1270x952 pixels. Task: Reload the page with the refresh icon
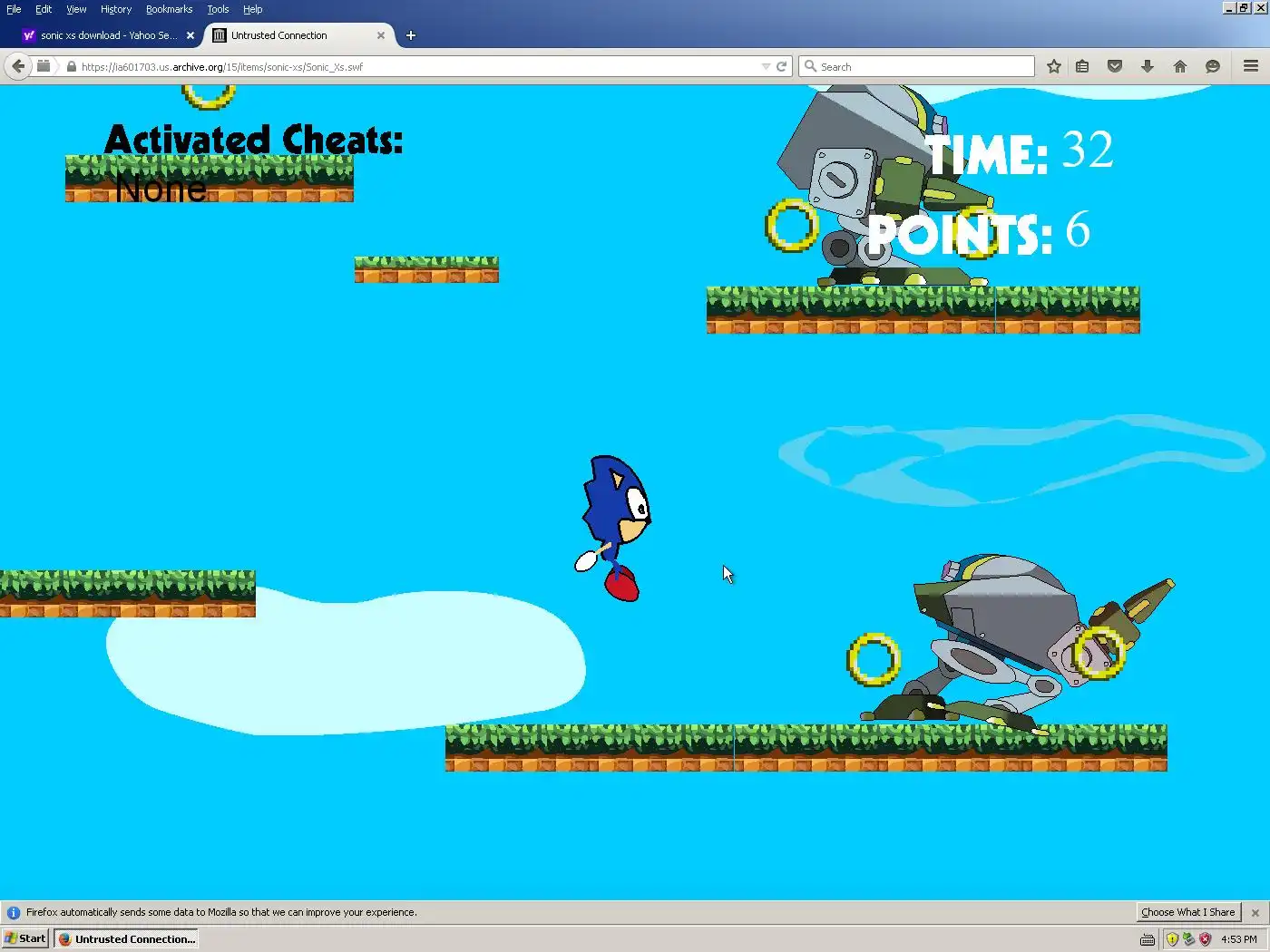781,66
